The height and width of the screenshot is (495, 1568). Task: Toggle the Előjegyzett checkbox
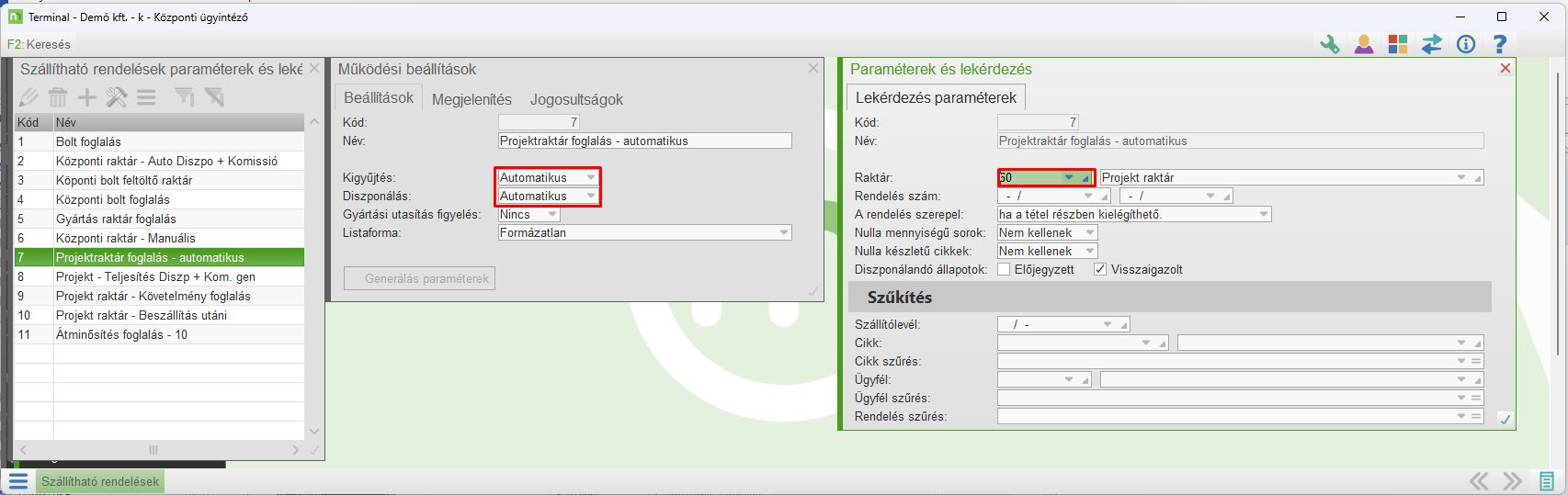(x=1004, y=269)
